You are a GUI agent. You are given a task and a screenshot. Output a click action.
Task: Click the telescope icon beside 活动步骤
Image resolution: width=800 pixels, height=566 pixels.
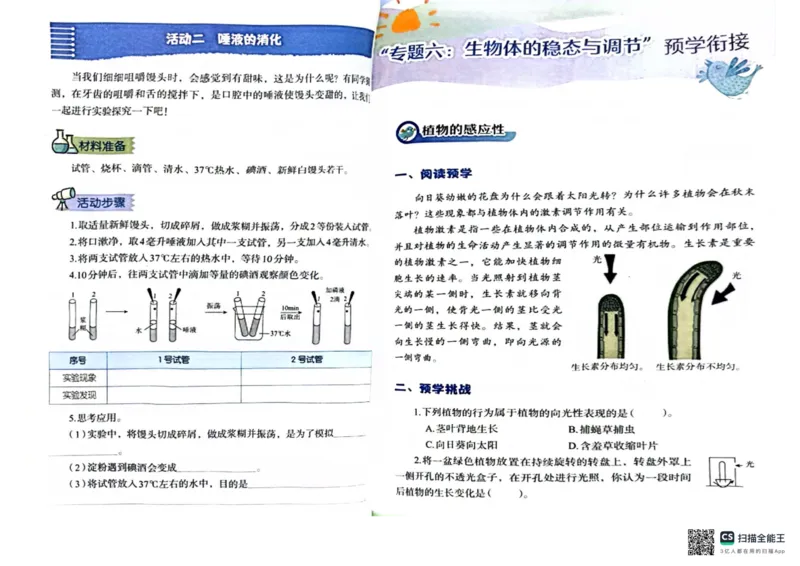[63, 199]
